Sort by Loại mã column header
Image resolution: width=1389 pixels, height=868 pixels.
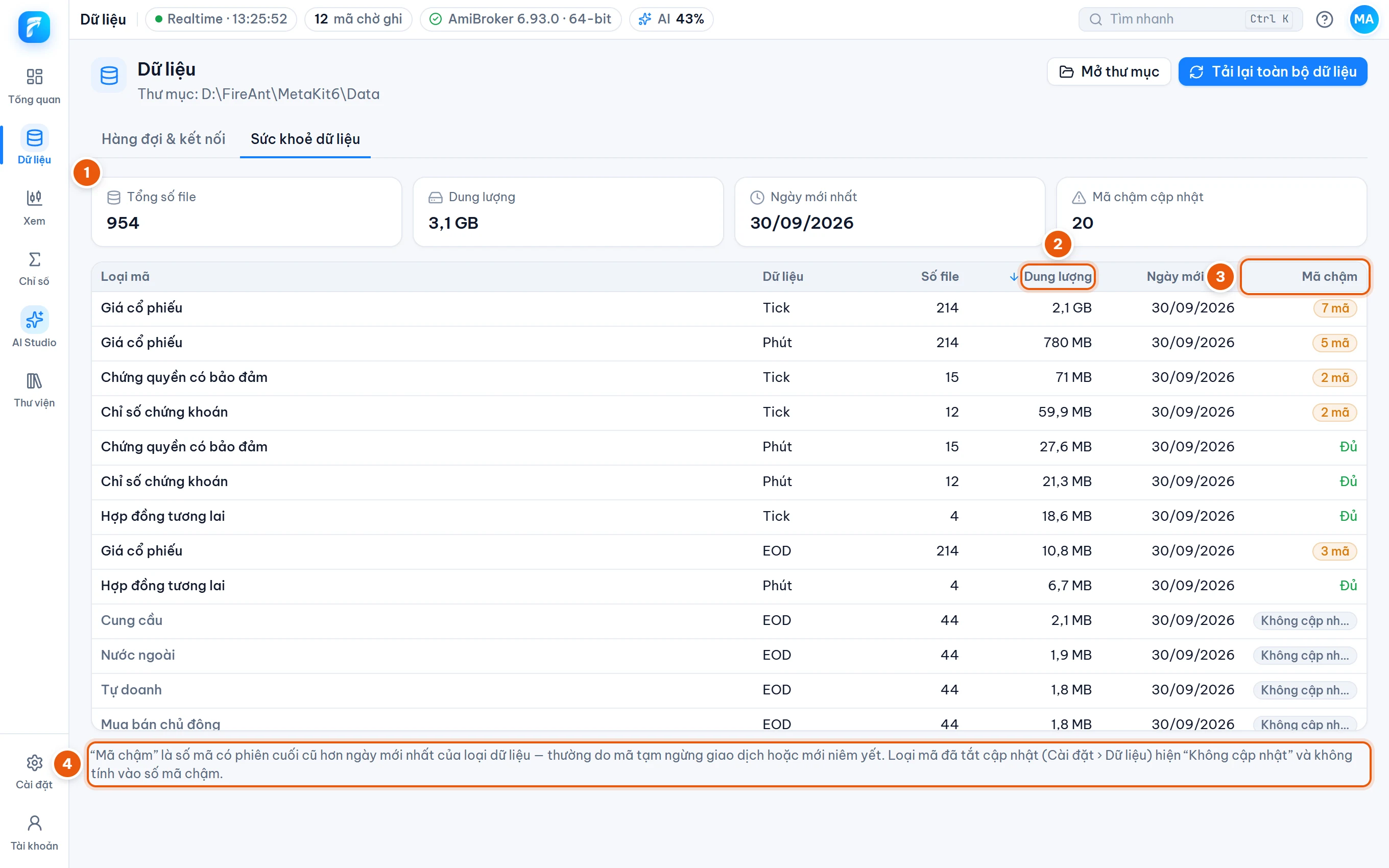(x=125, y=277)
